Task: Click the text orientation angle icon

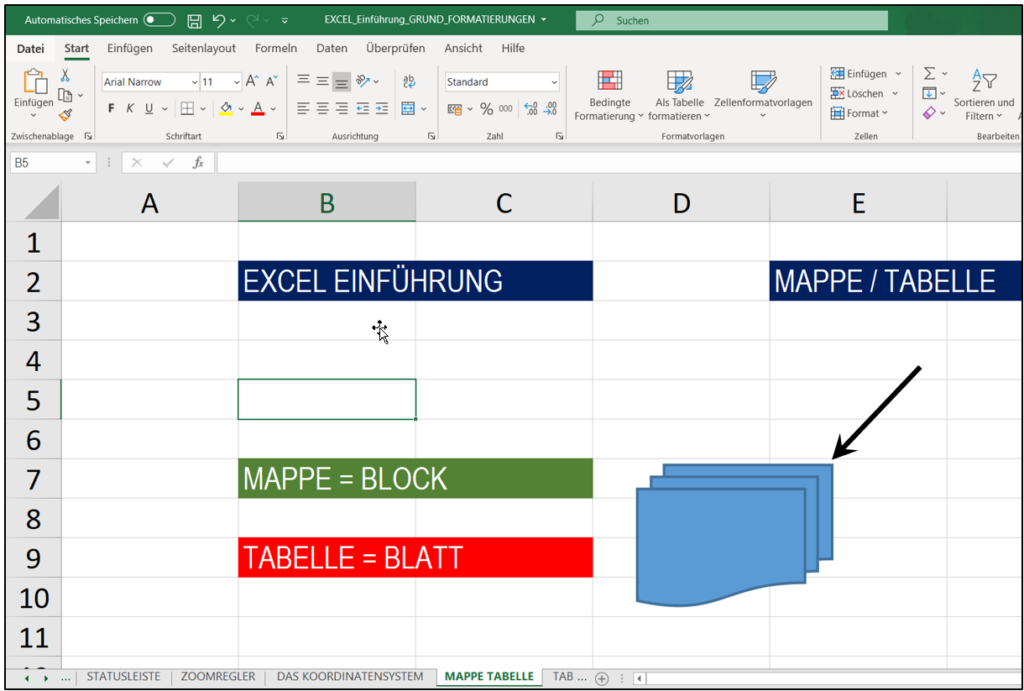Action: pyautogui.click(x=363, y=82)
